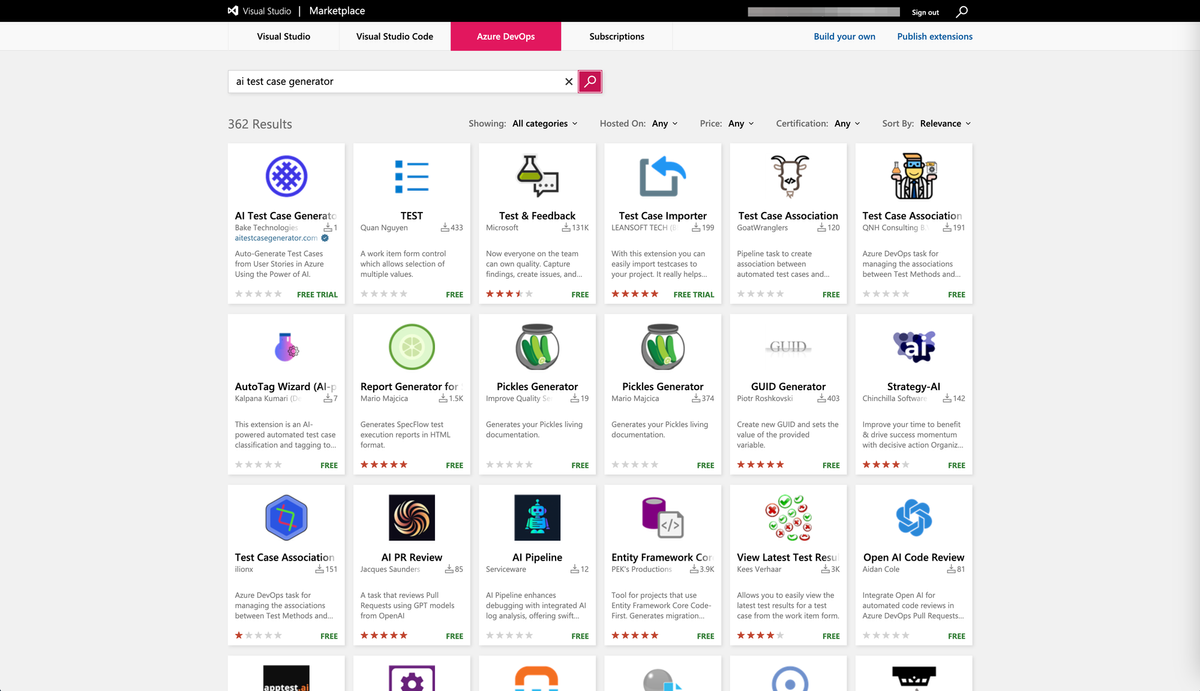Click the Sign out link
The height and width of the screenshot is (691, 1200).
925,13
